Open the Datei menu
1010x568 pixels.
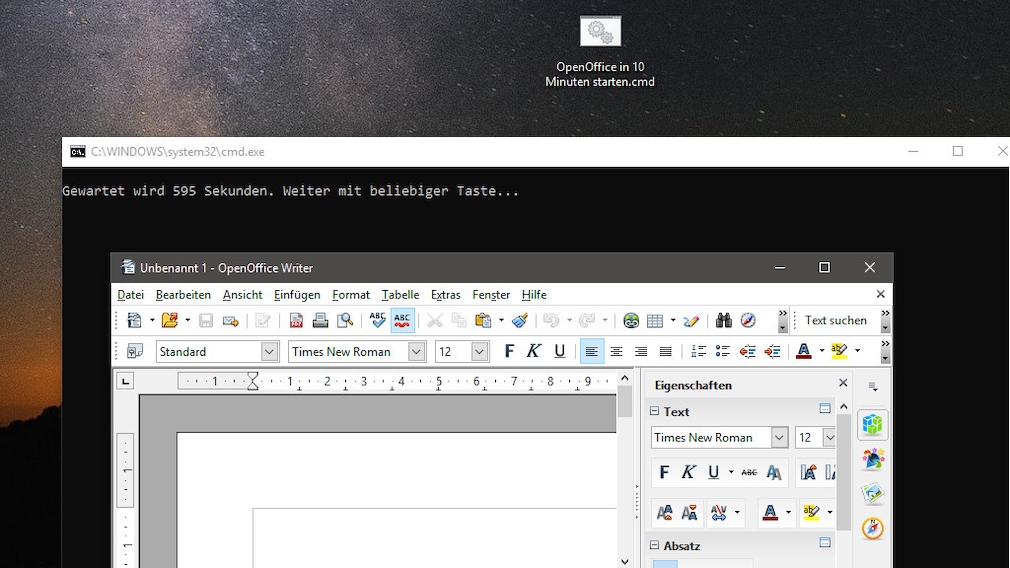[x=130, y=294]
